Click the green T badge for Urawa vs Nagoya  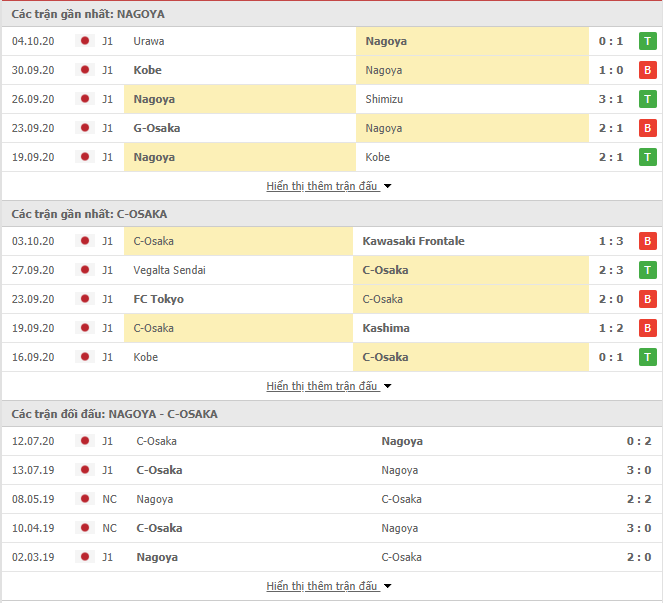pyautogui.click(x=647, y=41)
